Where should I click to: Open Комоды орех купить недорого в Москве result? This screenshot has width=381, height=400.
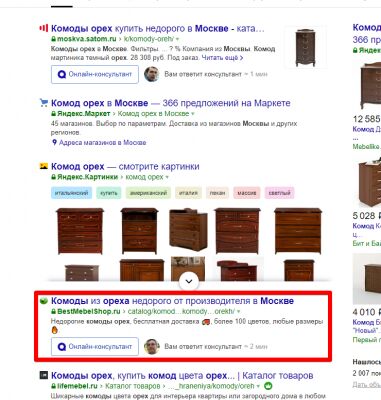pos(158,28)
